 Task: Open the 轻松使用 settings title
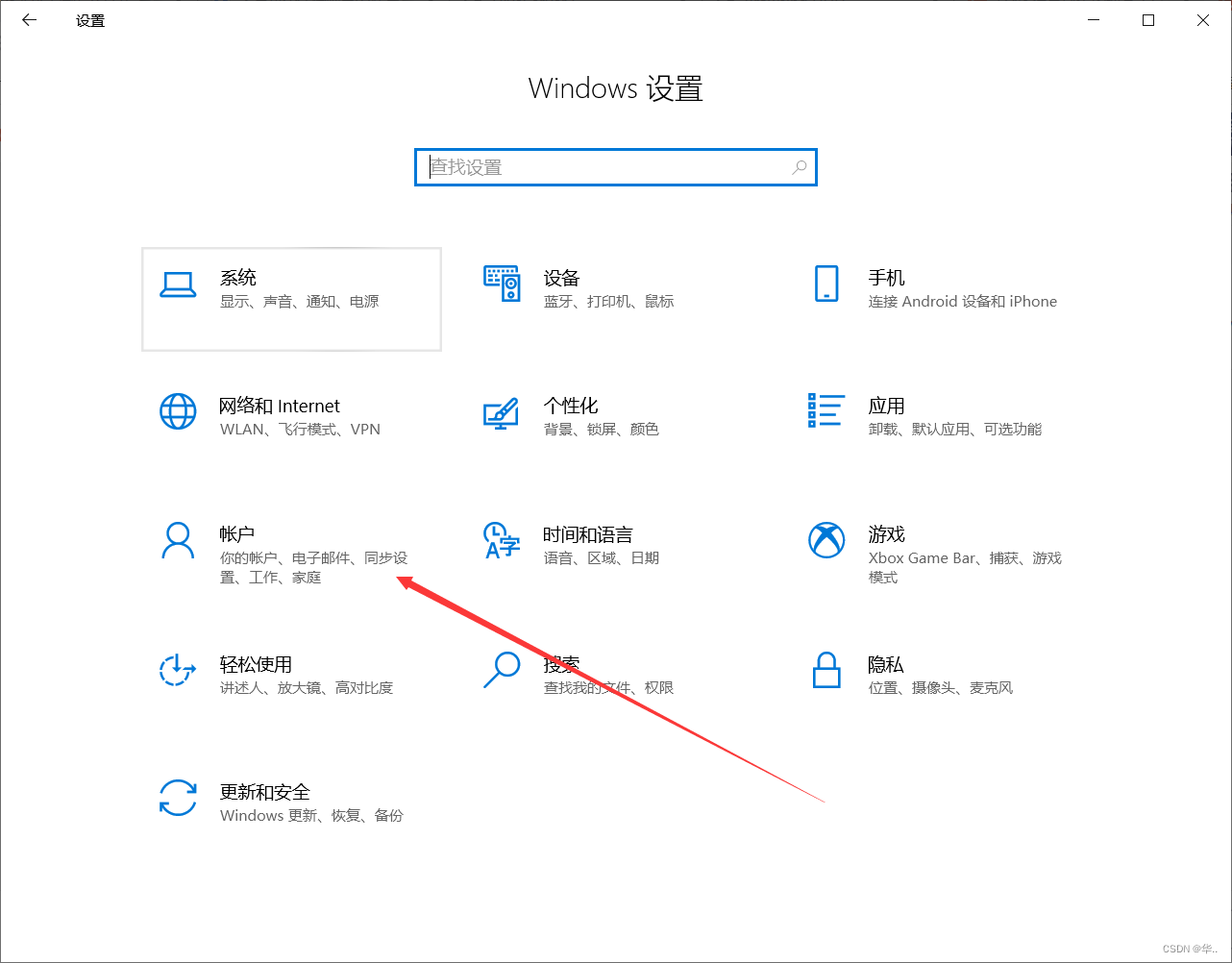tap(256, 664)
